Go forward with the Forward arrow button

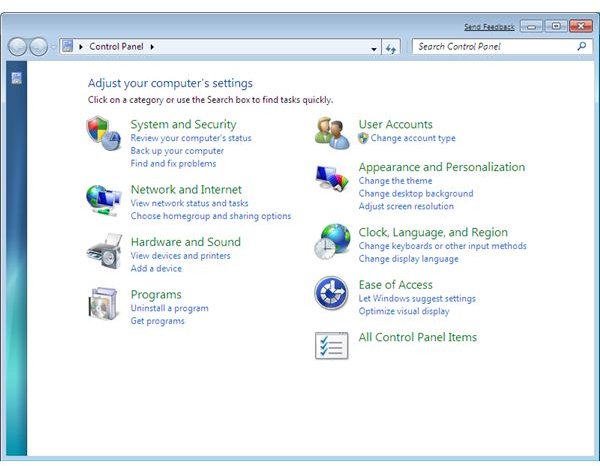(x=38, y=47)
